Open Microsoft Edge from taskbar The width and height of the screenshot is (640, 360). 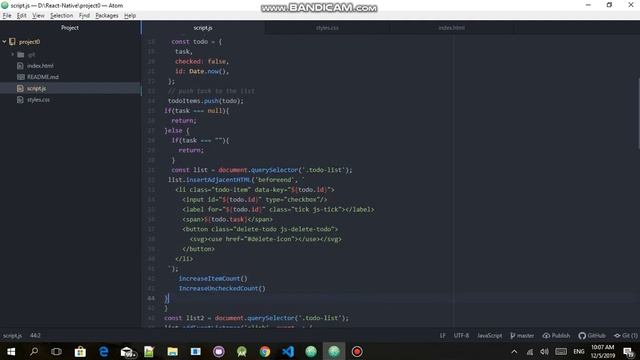click(104, 351)
